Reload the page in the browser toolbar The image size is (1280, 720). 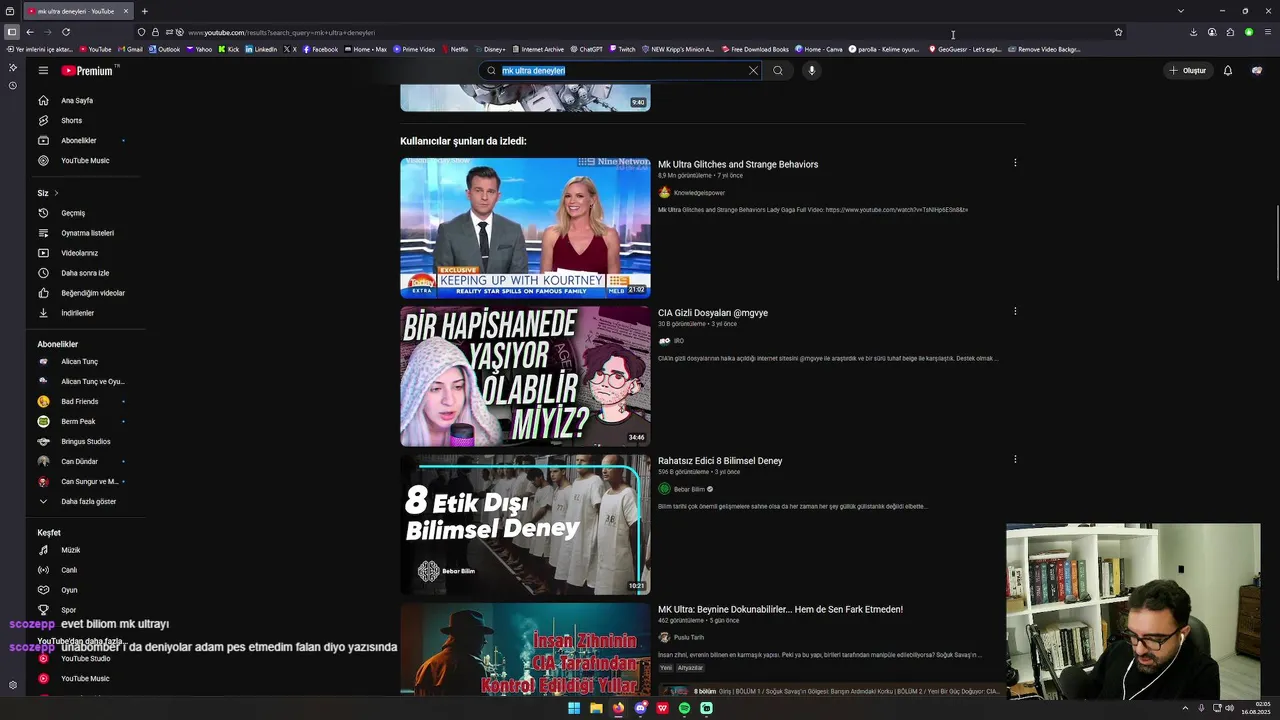coord(66,32)
